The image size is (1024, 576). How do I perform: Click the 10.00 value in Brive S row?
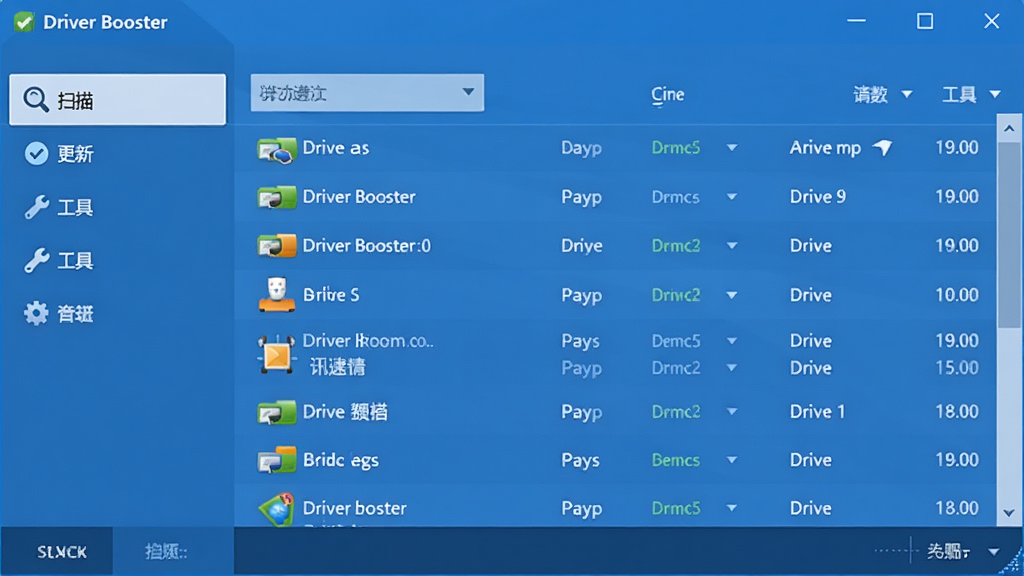957,295
